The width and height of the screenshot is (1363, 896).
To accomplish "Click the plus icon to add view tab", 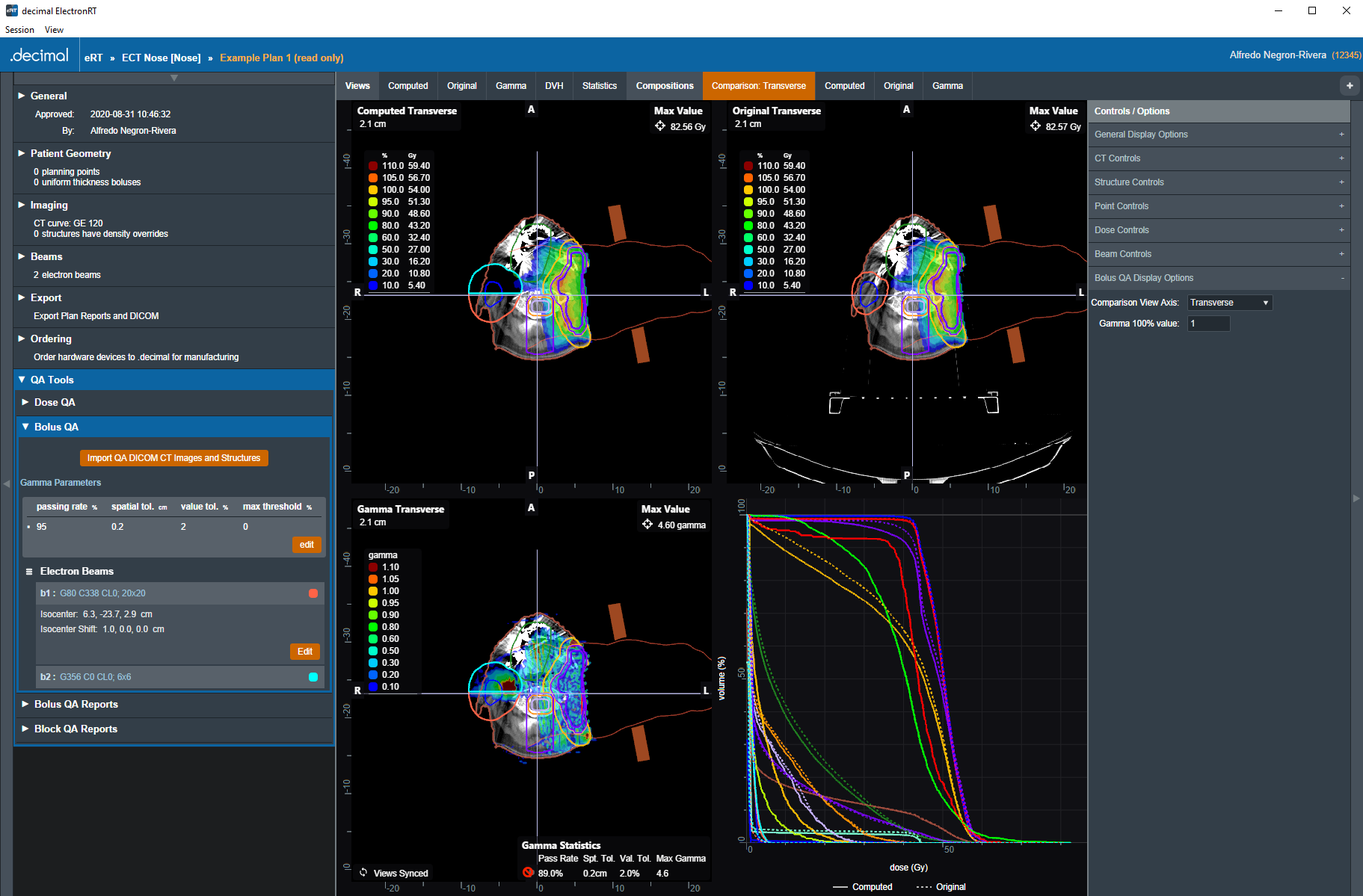I will (1349, 86).
